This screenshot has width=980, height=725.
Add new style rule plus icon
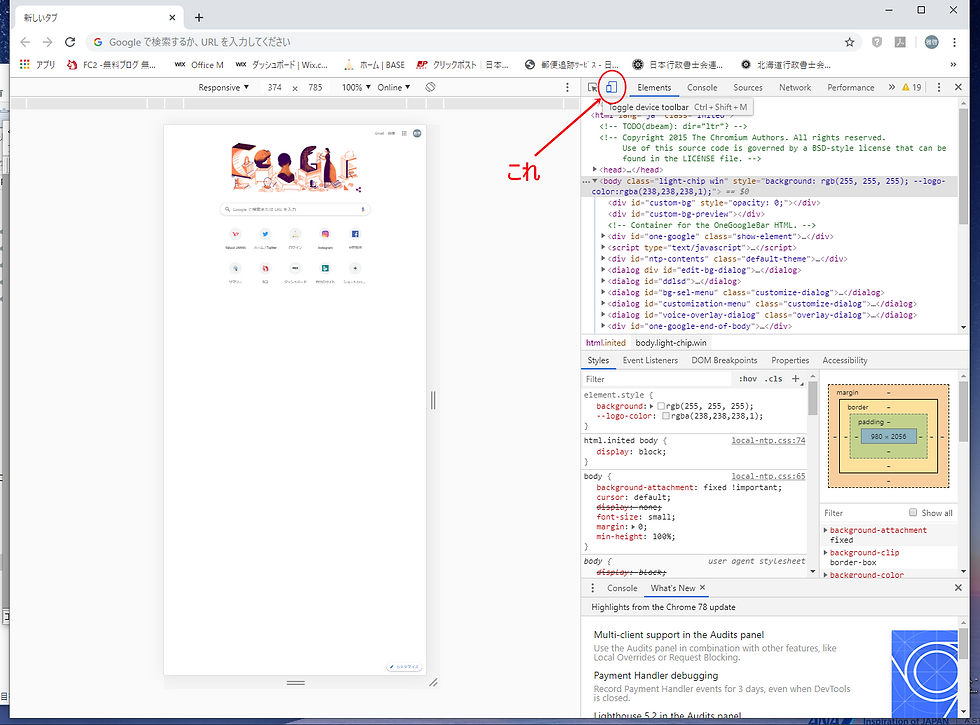(x=796, y=379)
